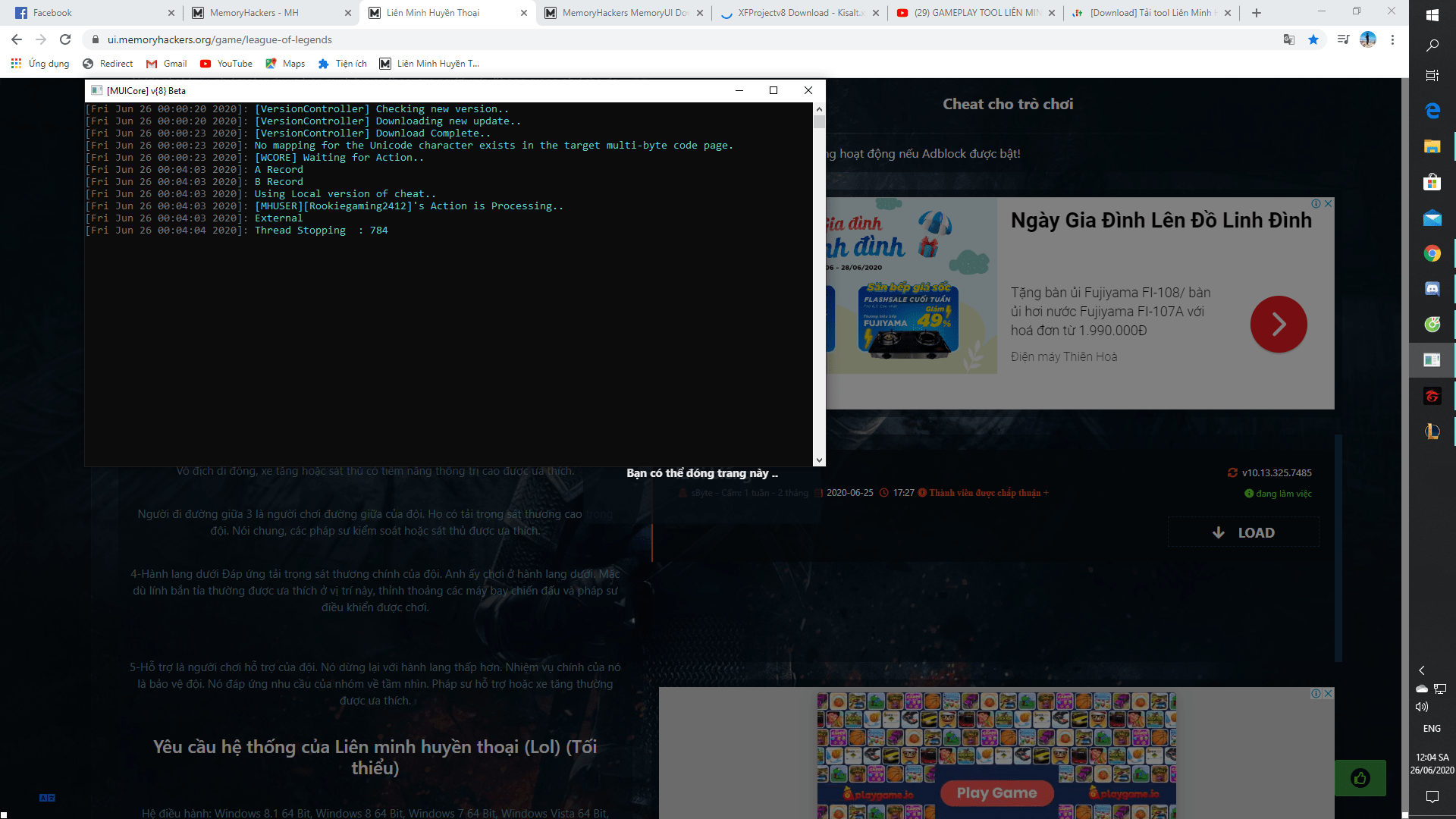The height and width of the screenshot is (819, 1456).
Task: Open Discord from taskbar
Action: pos(1432,289)
